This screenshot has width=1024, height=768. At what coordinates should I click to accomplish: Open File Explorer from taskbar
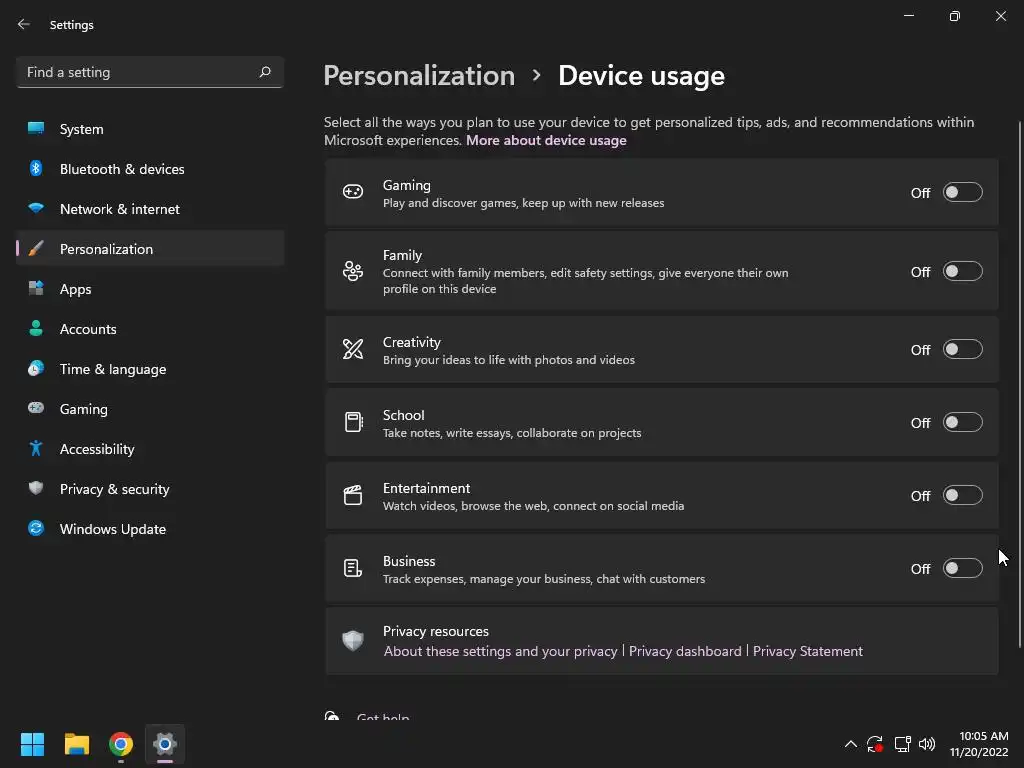(77, 744)
